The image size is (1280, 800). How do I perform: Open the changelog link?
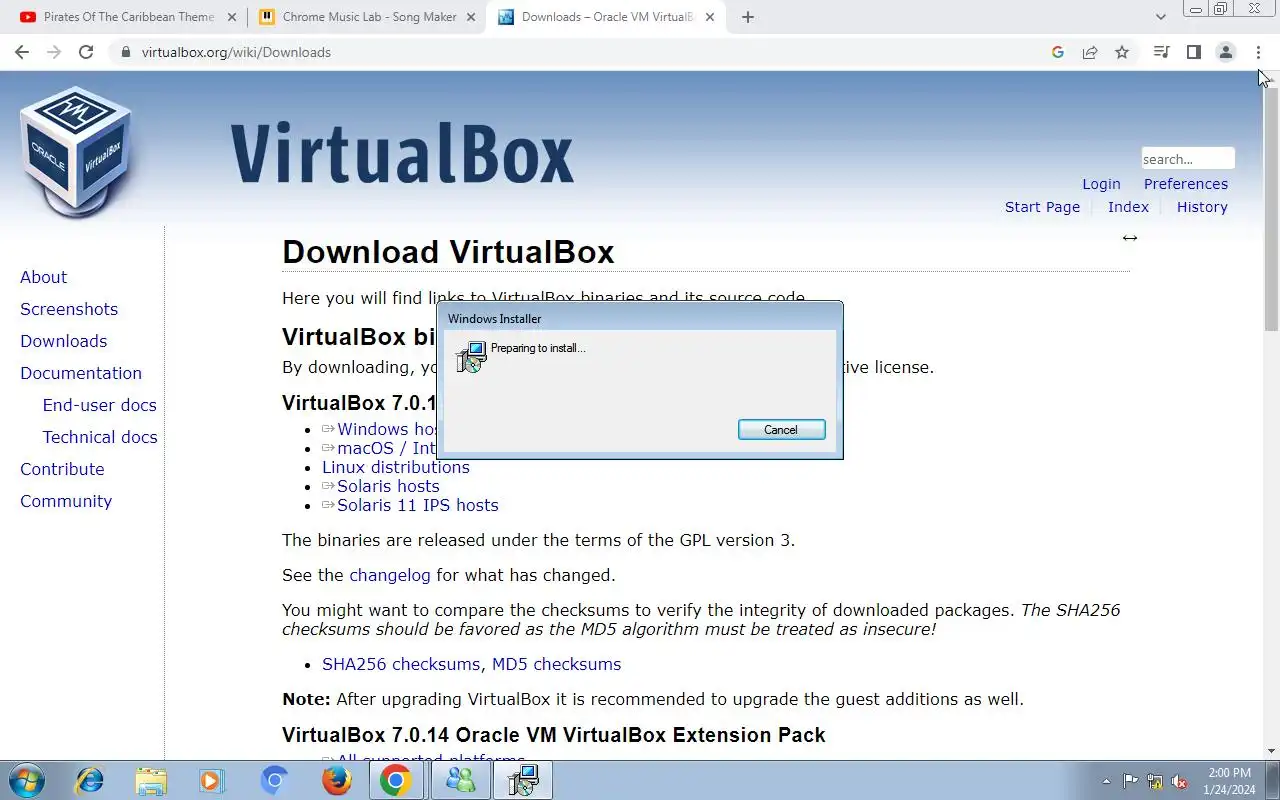(390, 575)
